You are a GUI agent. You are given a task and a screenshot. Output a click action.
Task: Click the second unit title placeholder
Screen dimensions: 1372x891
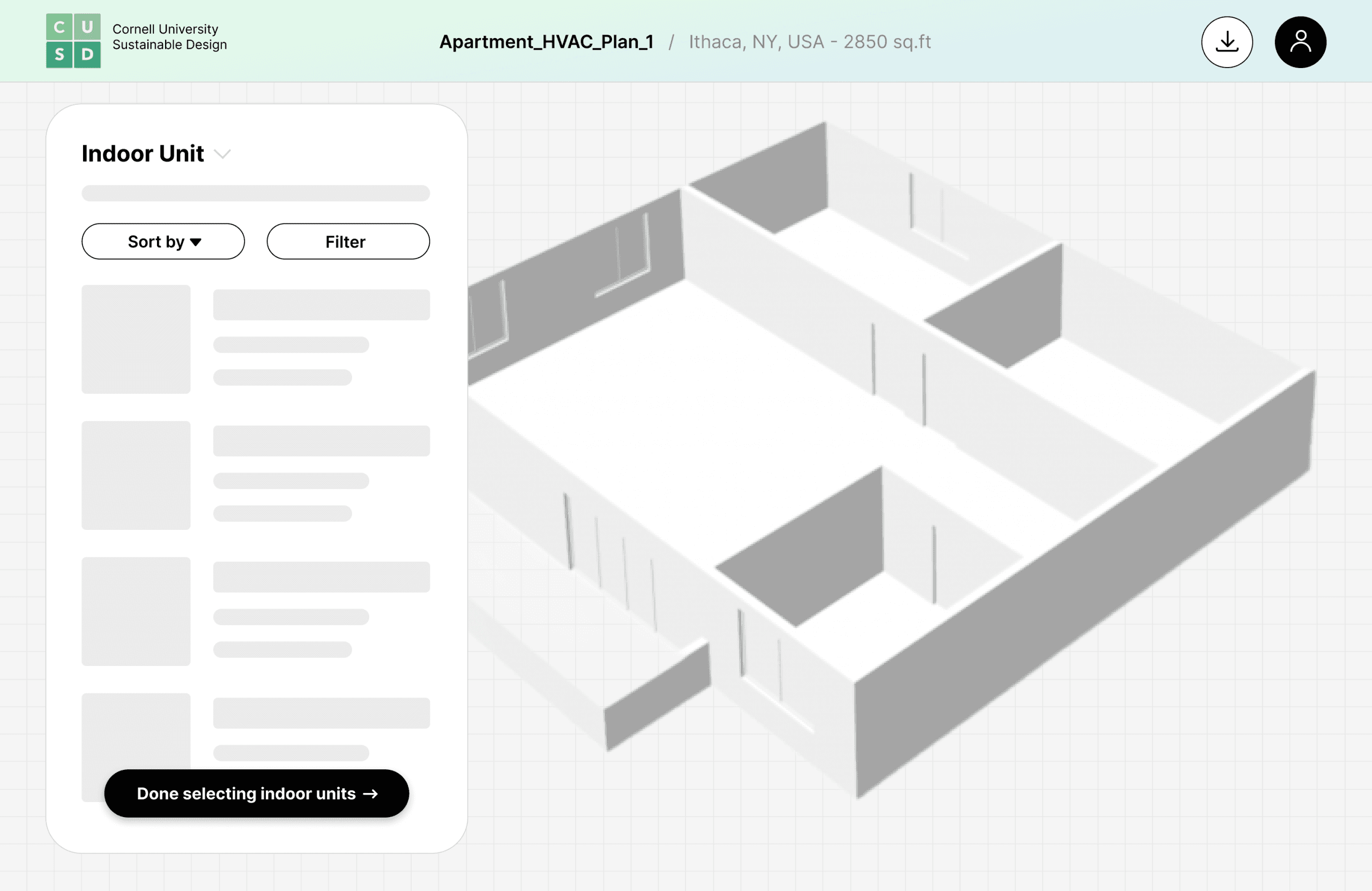coord(321,441)
